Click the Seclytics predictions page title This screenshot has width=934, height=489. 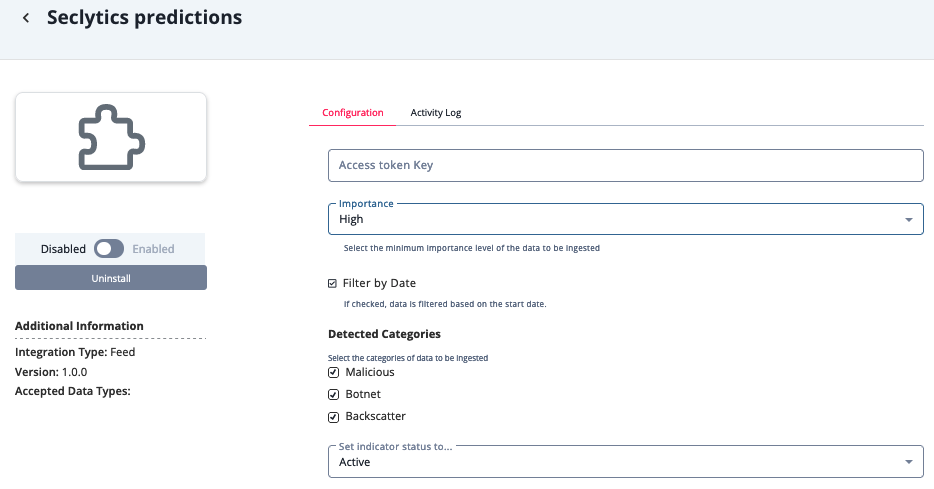(x=145, y=17)
